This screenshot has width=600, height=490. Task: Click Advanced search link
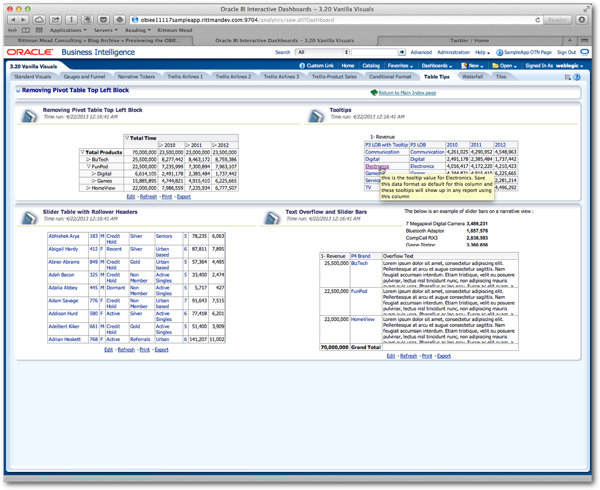tap(421, 52)
